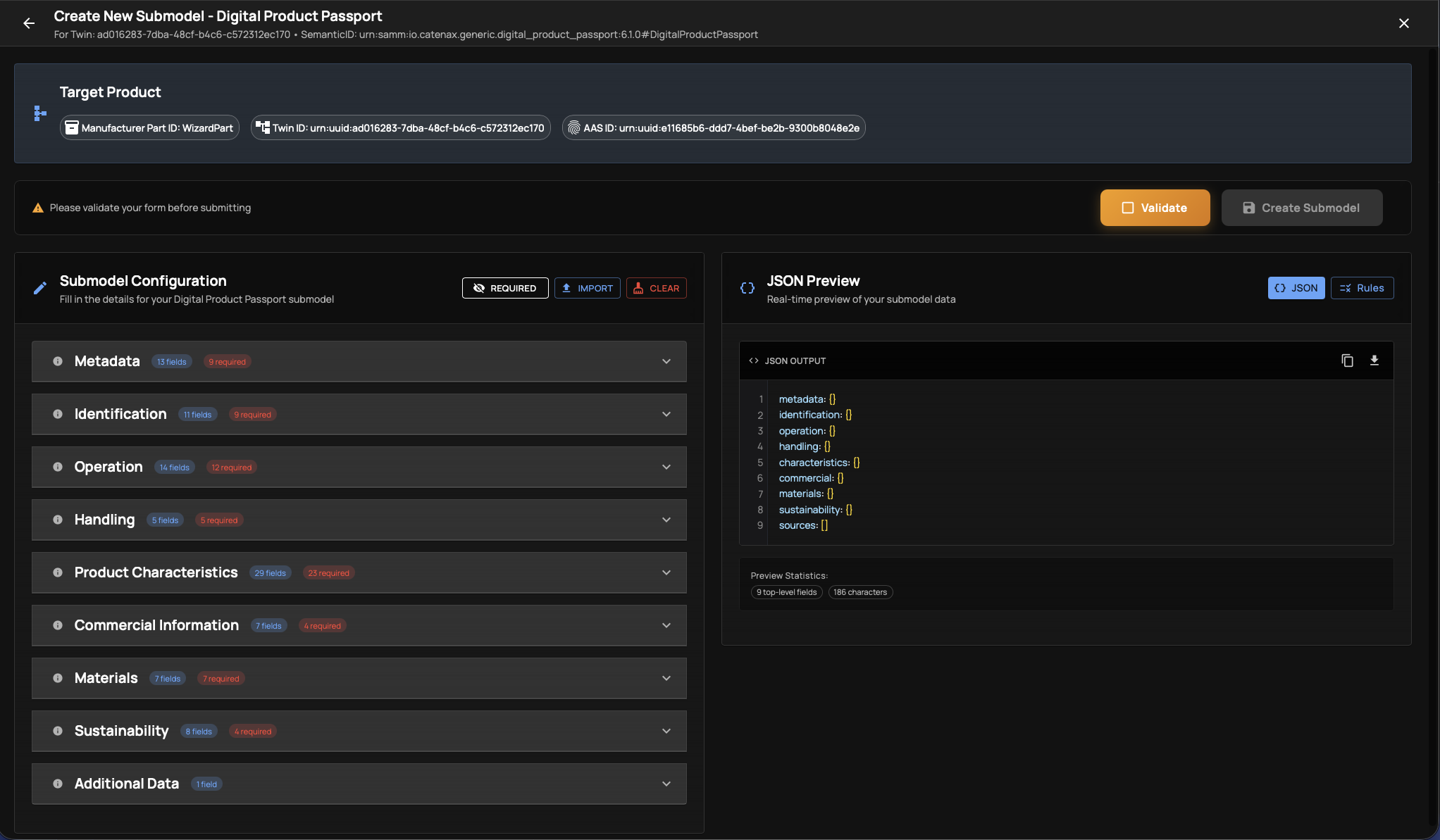Expand the Materials section chevron
Viewport: 1440px width, 840px height.
[x=666, y=678]
